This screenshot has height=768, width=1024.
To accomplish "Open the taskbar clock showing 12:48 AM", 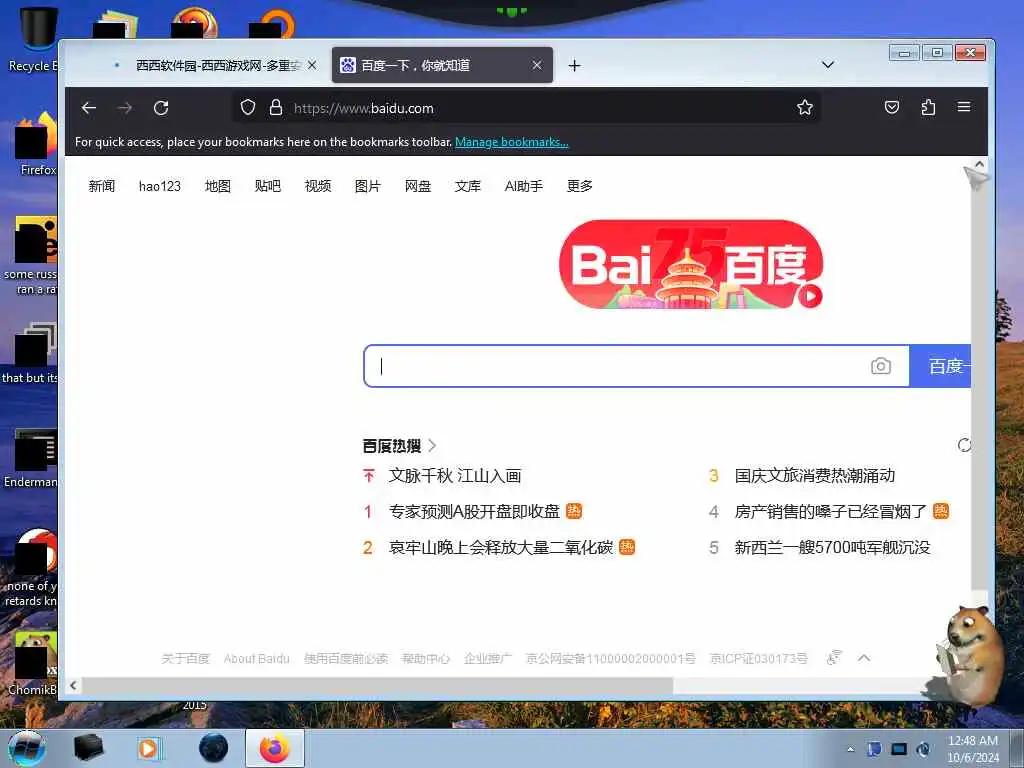I will [x=973, y=749].
